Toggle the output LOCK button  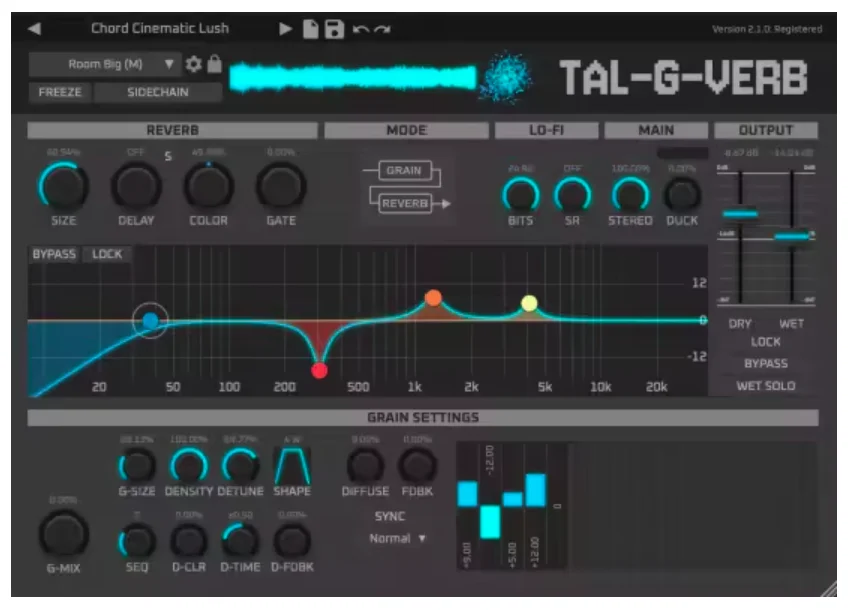(x=765, y=342)
